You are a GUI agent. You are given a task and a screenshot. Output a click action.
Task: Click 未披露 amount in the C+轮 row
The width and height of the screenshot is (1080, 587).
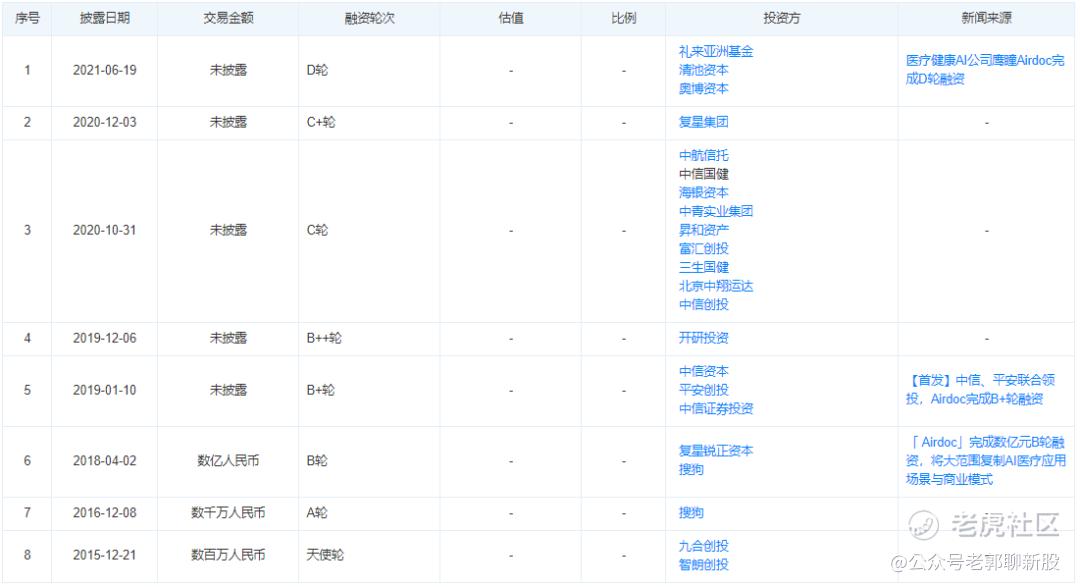(x=228, y=123)
